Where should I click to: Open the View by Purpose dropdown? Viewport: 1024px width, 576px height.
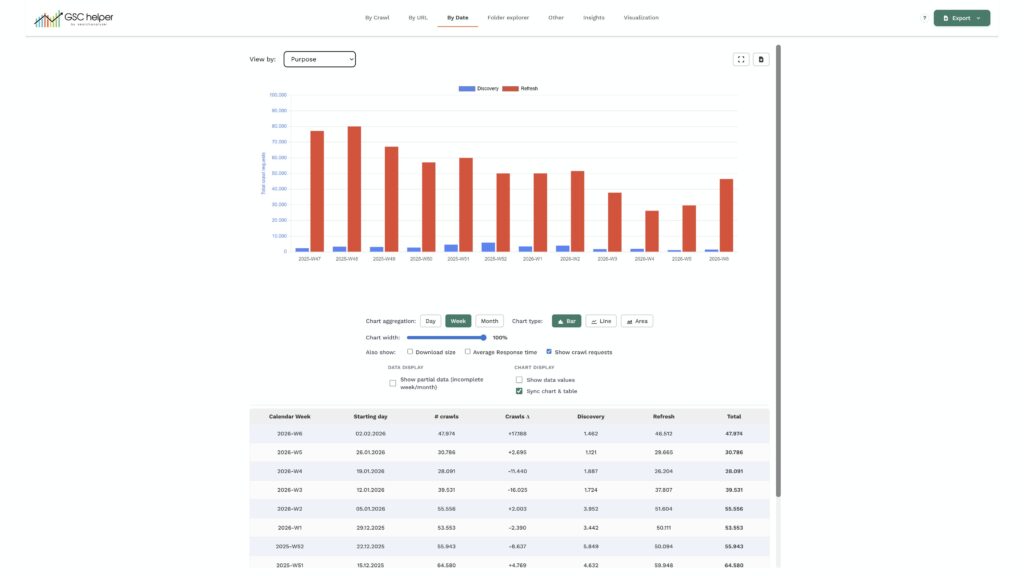(x=319, y=59)
